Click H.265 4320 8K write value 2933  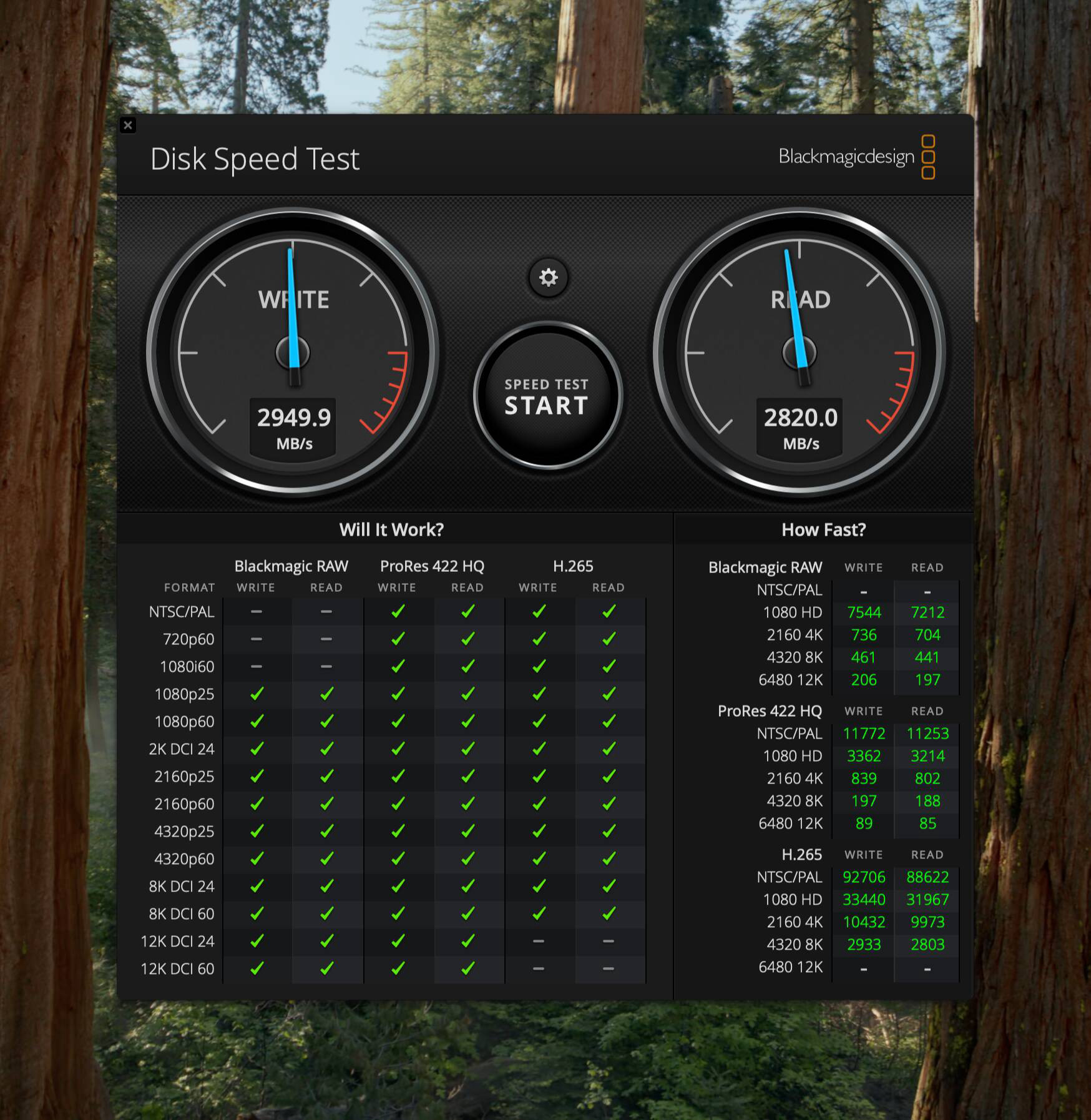[864, 945]
